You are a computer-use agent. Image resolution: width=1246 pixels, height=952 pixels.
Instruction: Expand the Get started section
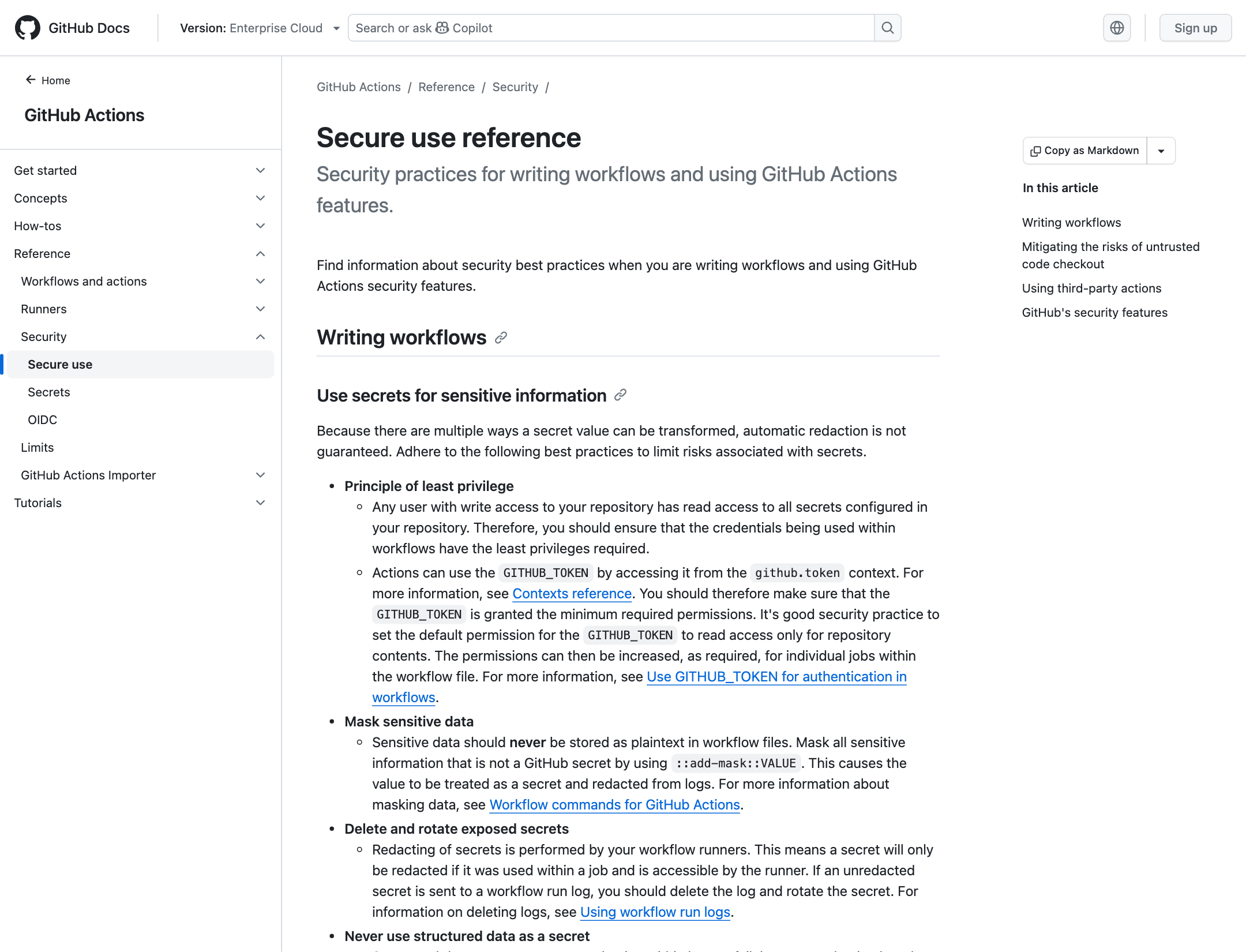pyautogui.click(x=140, y=170)
